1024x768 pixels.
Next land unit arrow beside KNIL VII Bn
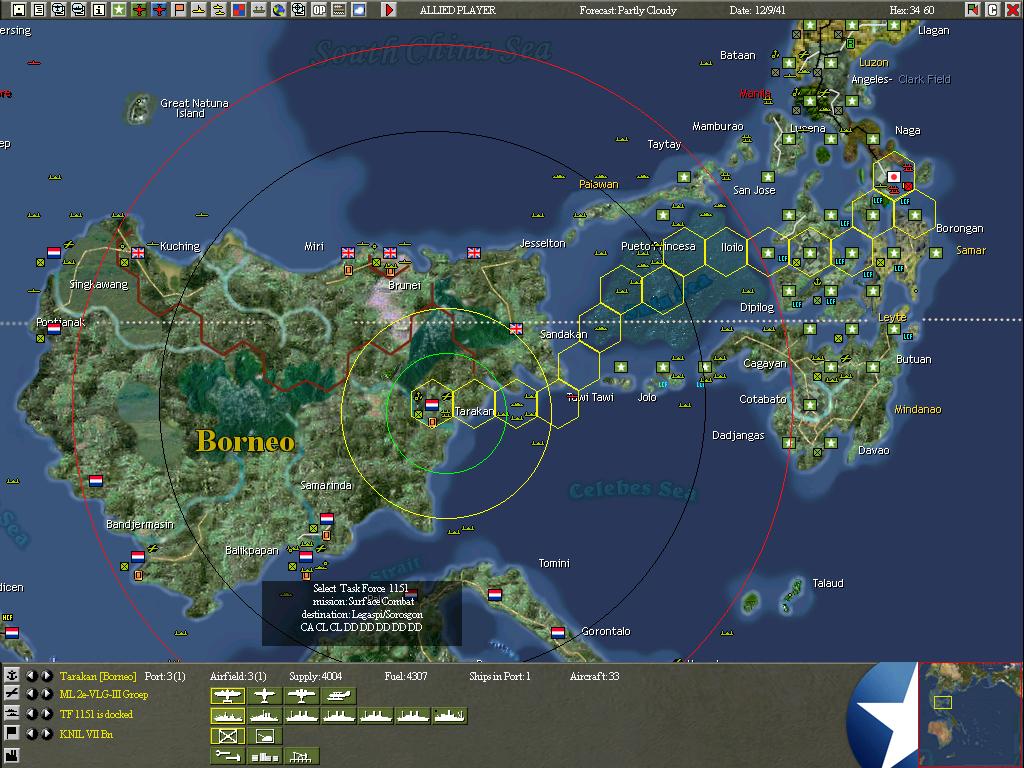click(x=46, y=733)
